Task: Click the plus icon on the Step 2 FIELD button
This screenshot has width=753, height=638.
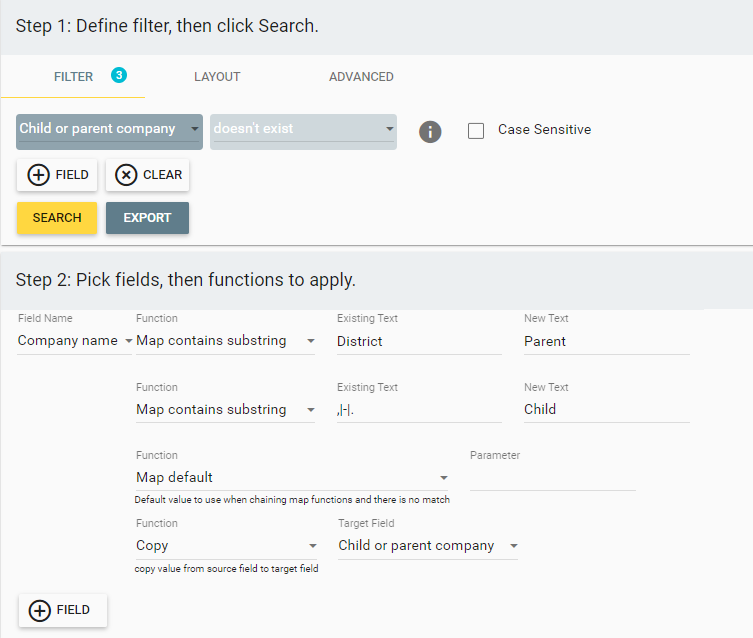Action: click(39, 611)
